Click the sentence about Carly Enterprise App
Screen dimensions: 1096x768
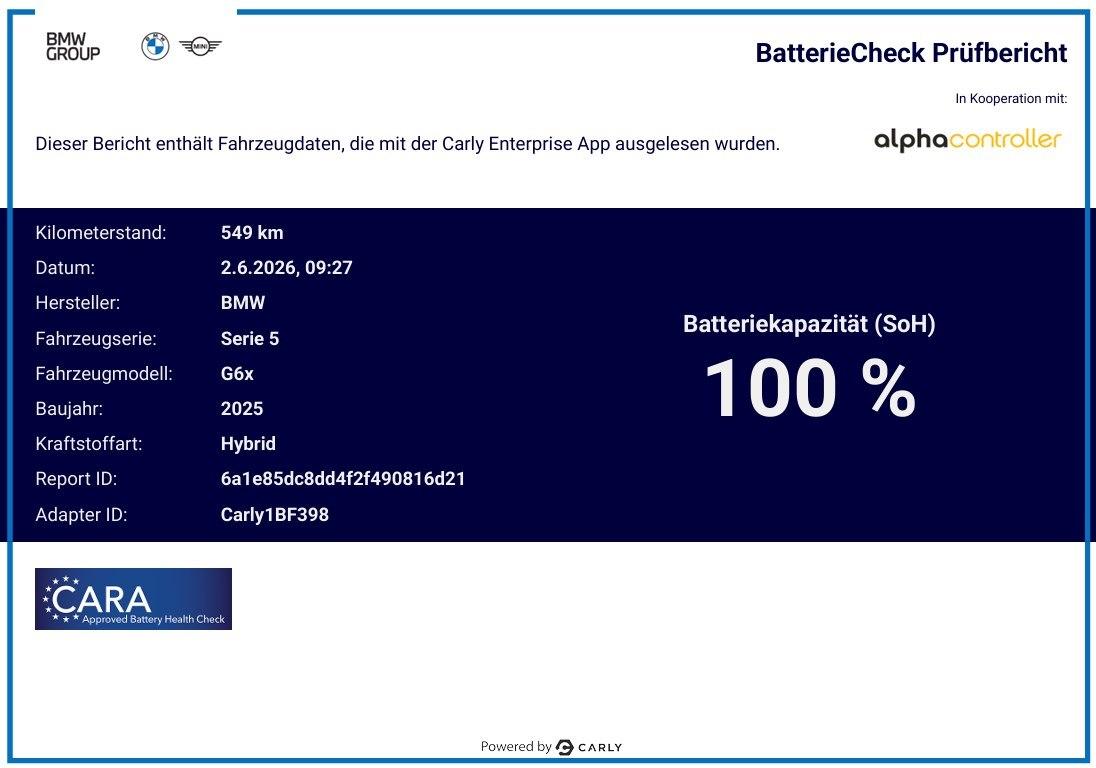click(408, 144)
